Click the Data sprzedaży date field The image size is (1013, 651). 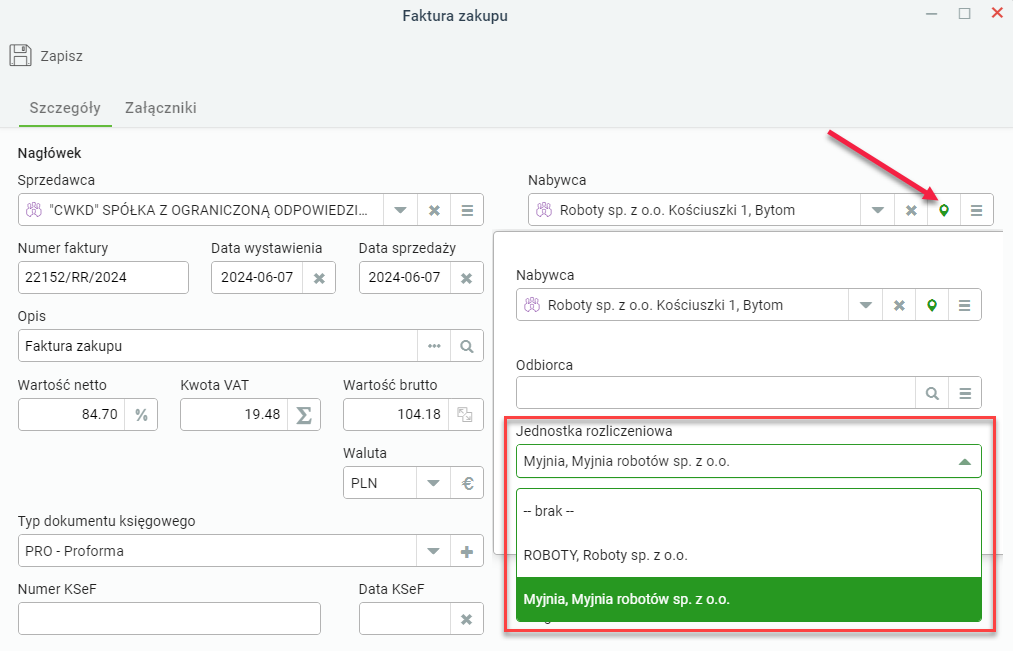point(404,278)
